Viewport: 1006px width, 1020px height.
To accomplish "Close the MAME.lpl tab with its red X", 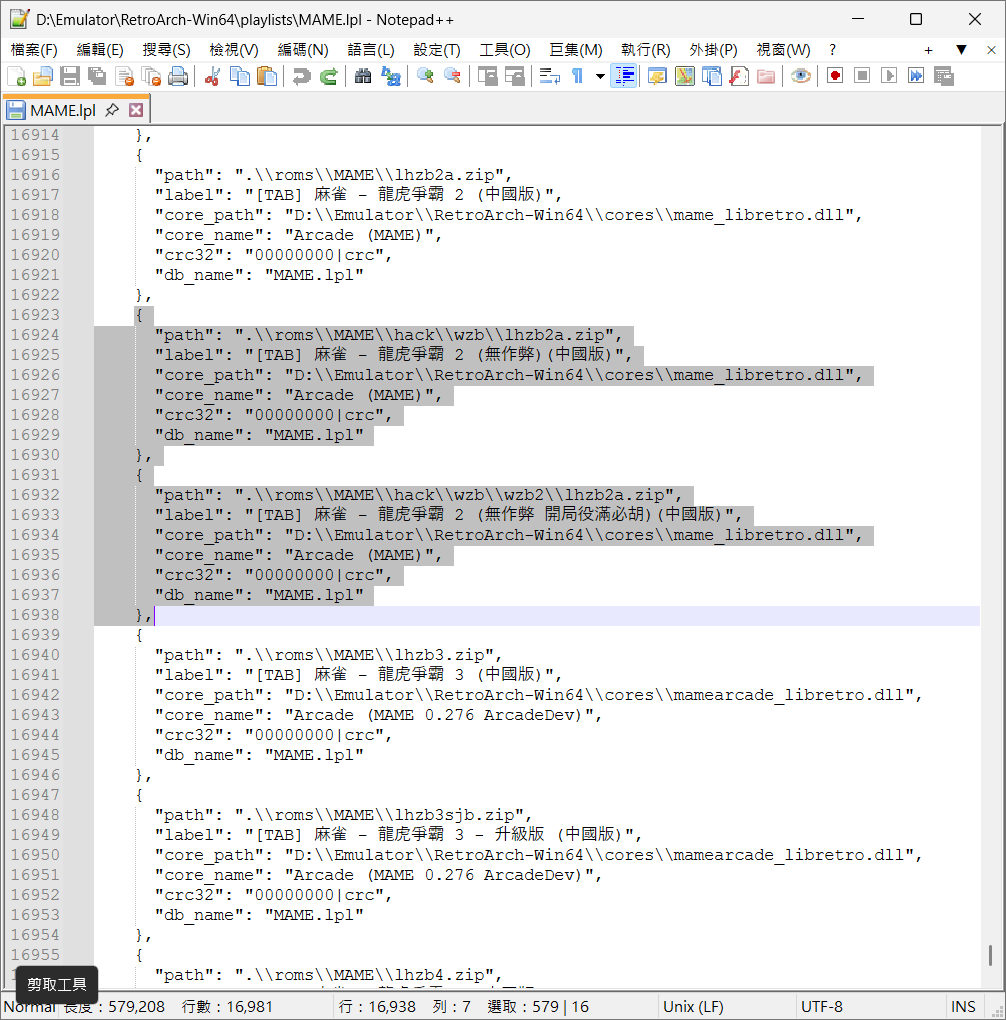I will (x=136, y=110).
